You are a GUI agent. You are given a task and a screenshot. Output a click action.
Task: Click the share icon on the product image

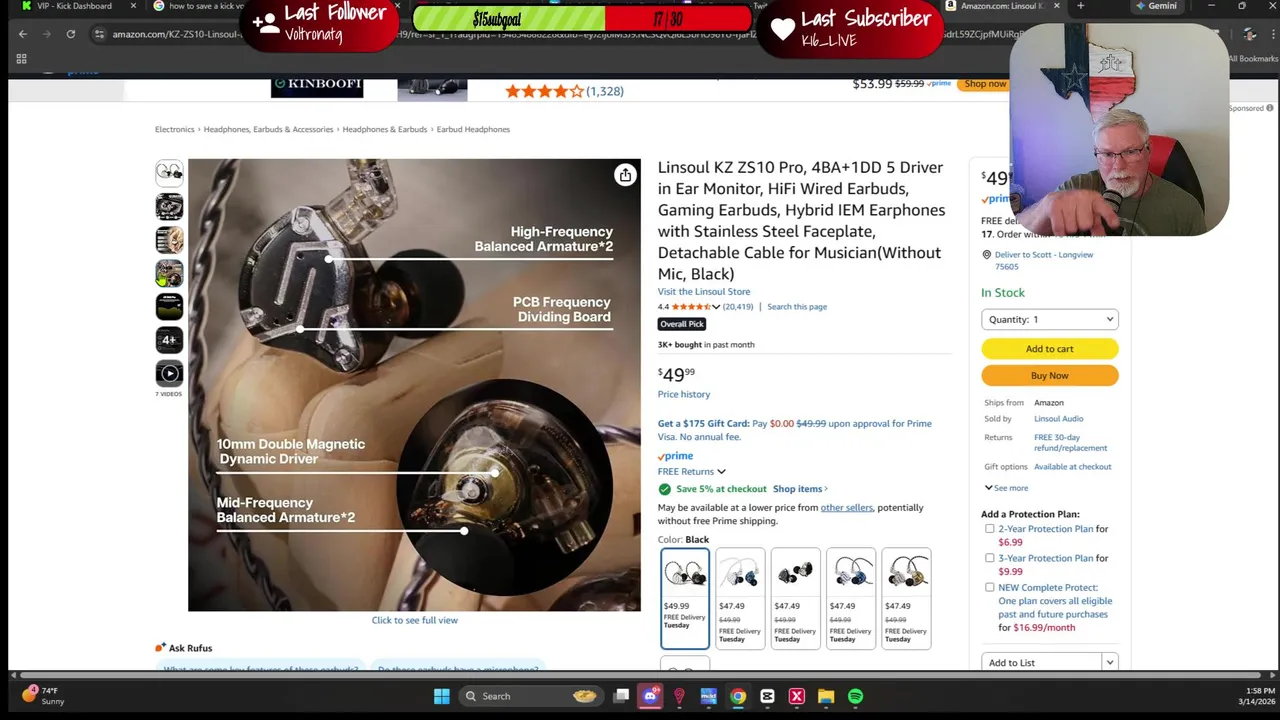coord(625,175)
